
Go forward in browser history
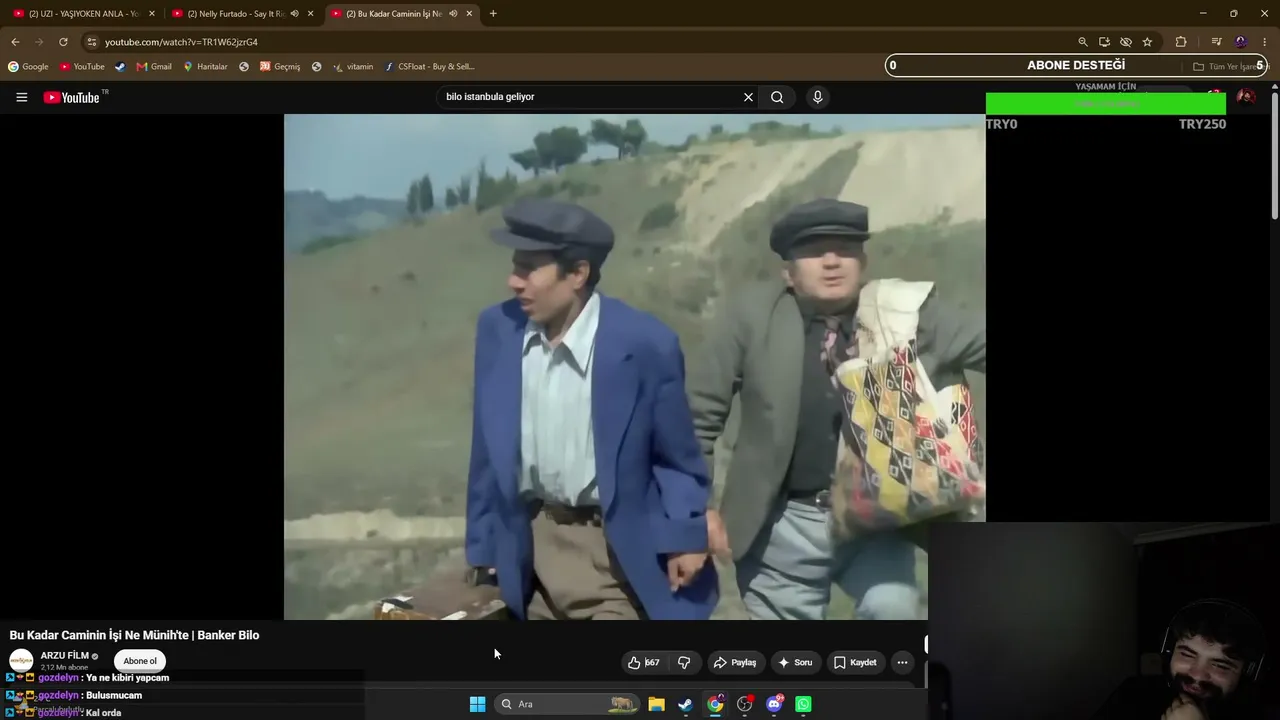point(39,42)
